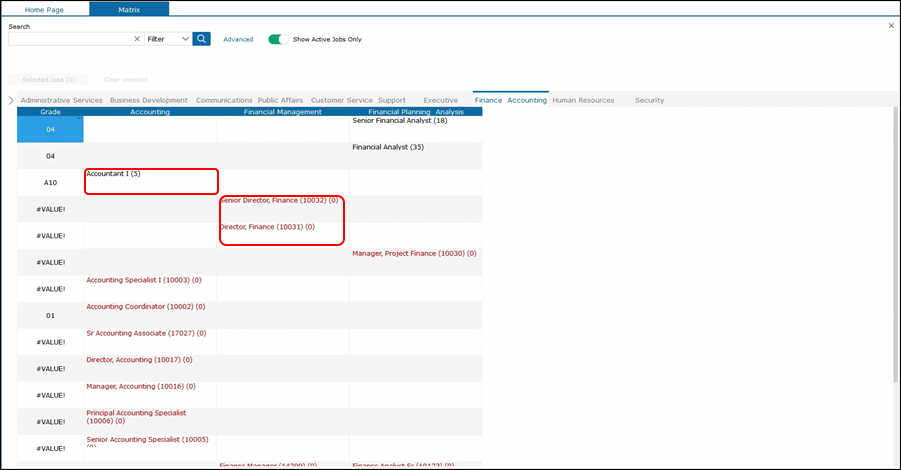This screenshot has width=901, height=470.
Task: Click inside the Search input field
Action: click(x=70, y=39)
